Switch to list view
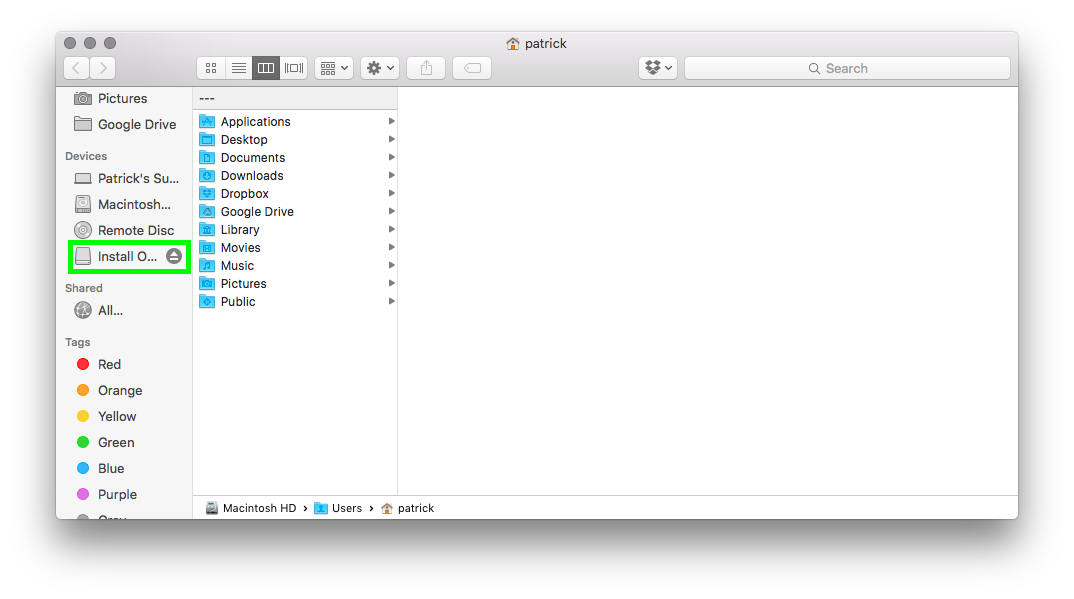The width and height of the screenshot is (1074, 599). (238, 68)
